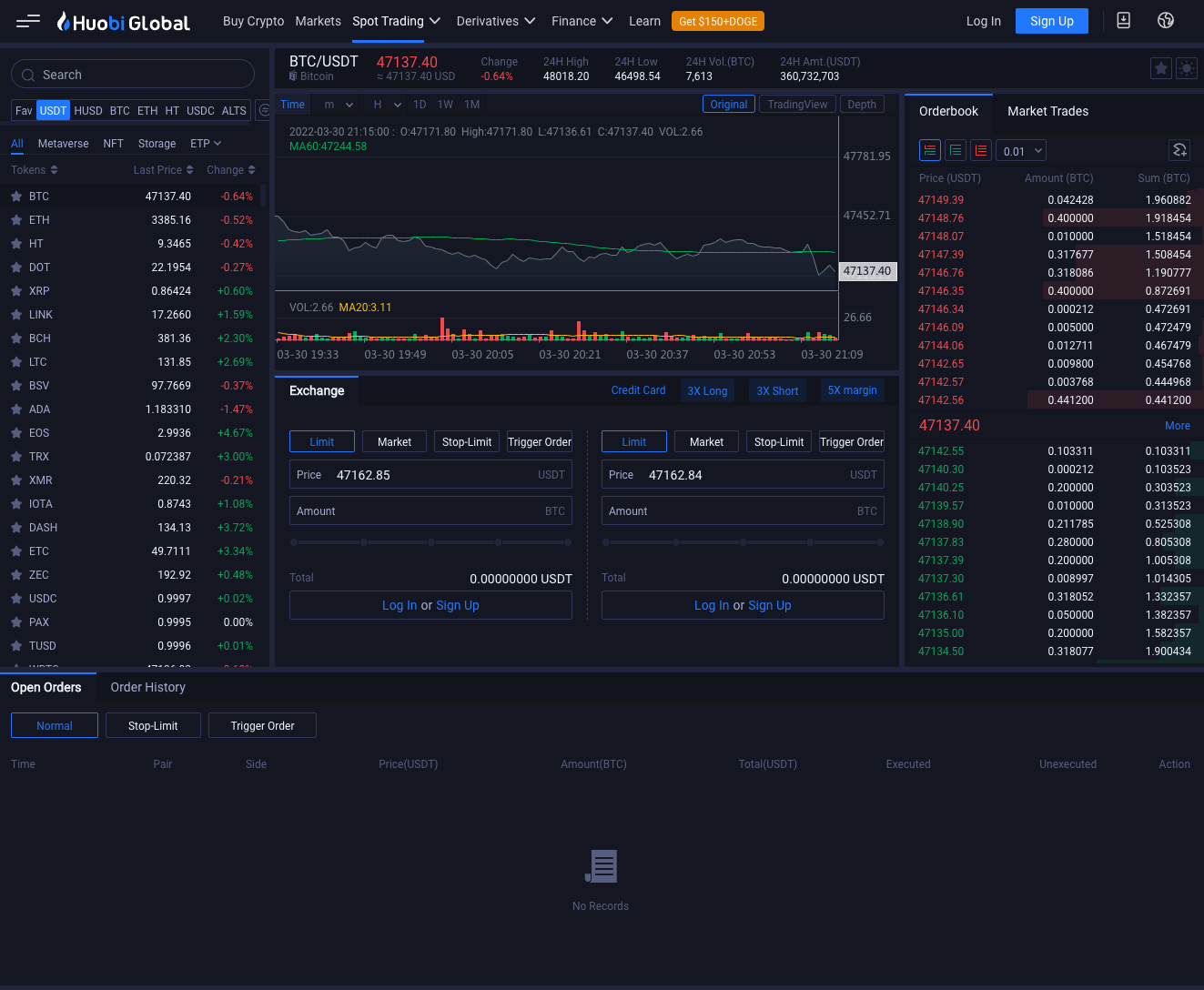Open the Order History tab
The width and height of the screenshot is (1204, 990).
click(x=147, y=687)
